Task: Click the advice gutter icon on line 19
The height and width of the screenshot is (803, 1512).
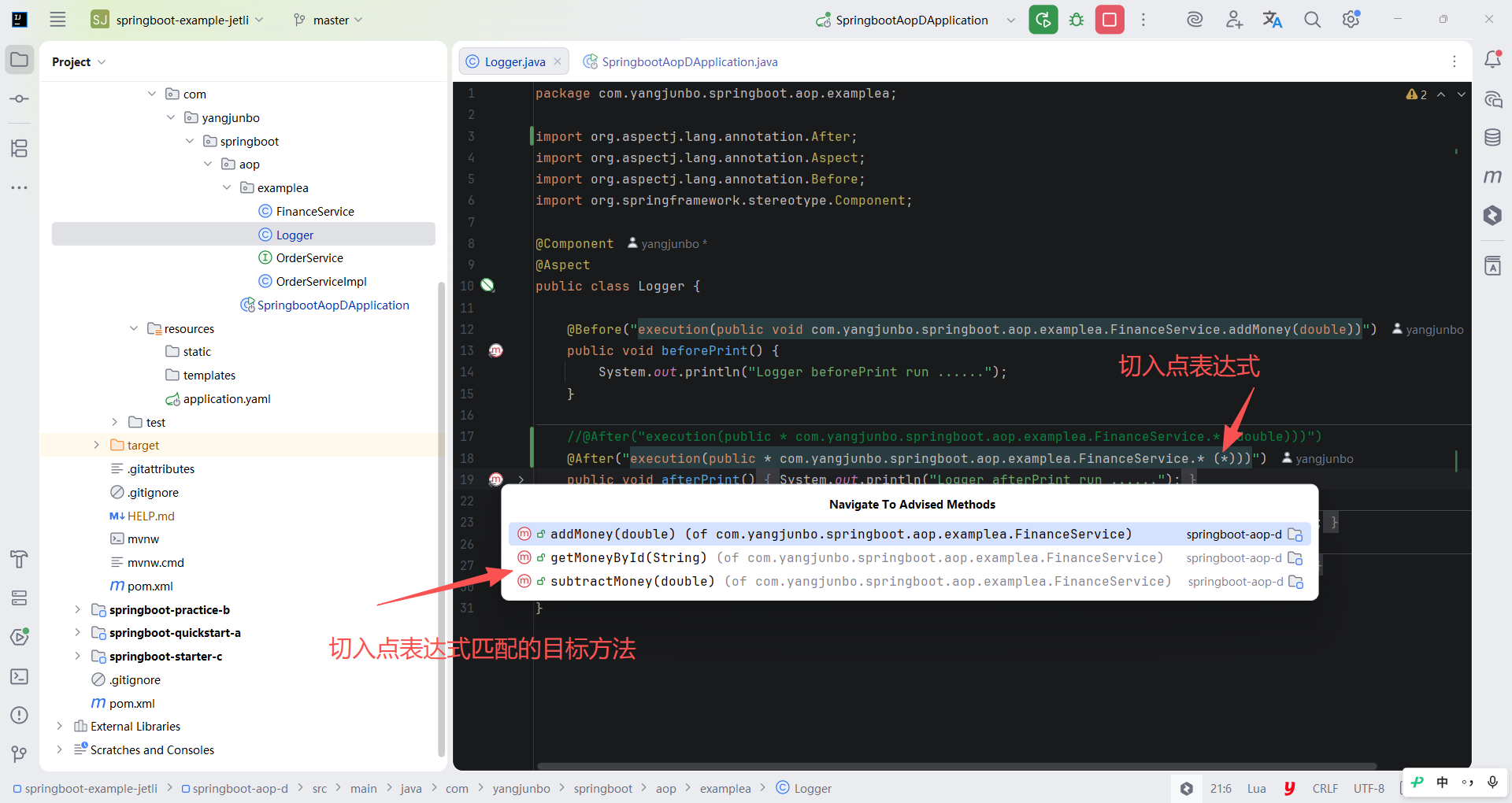Action: (x=496, y=479)
